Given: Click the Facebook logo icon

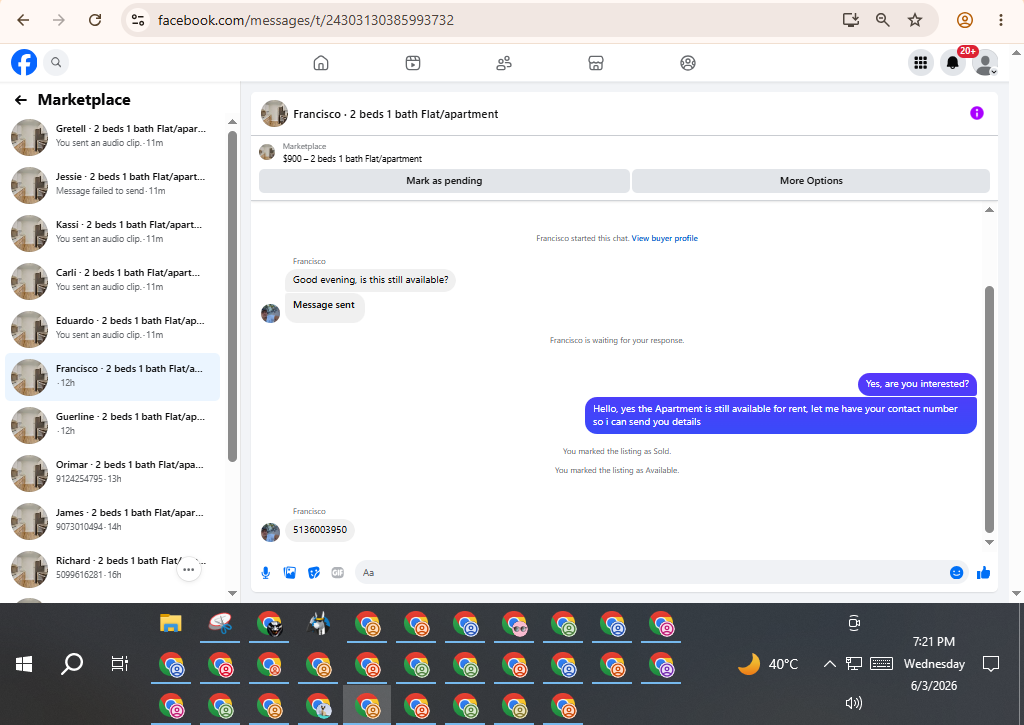Looking at the screenshot, I should pos(24,63).
